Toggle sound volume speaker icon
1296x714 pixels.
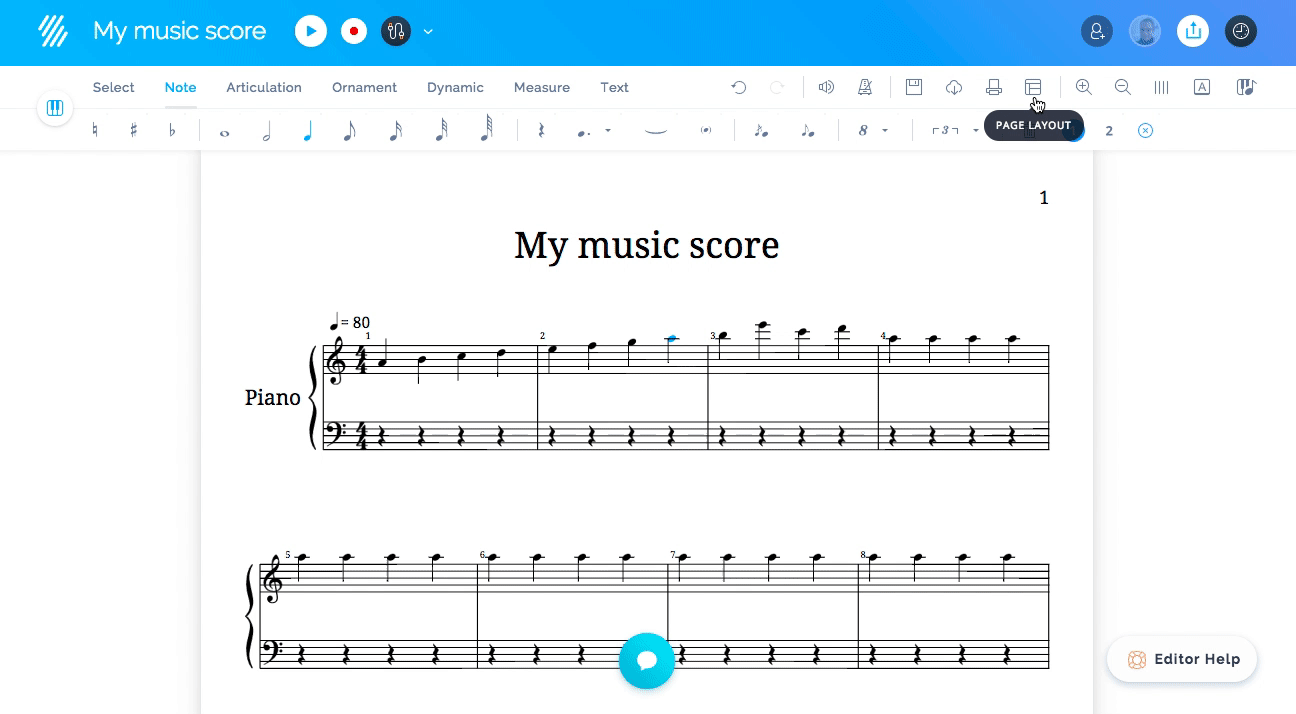click(826, 88)
